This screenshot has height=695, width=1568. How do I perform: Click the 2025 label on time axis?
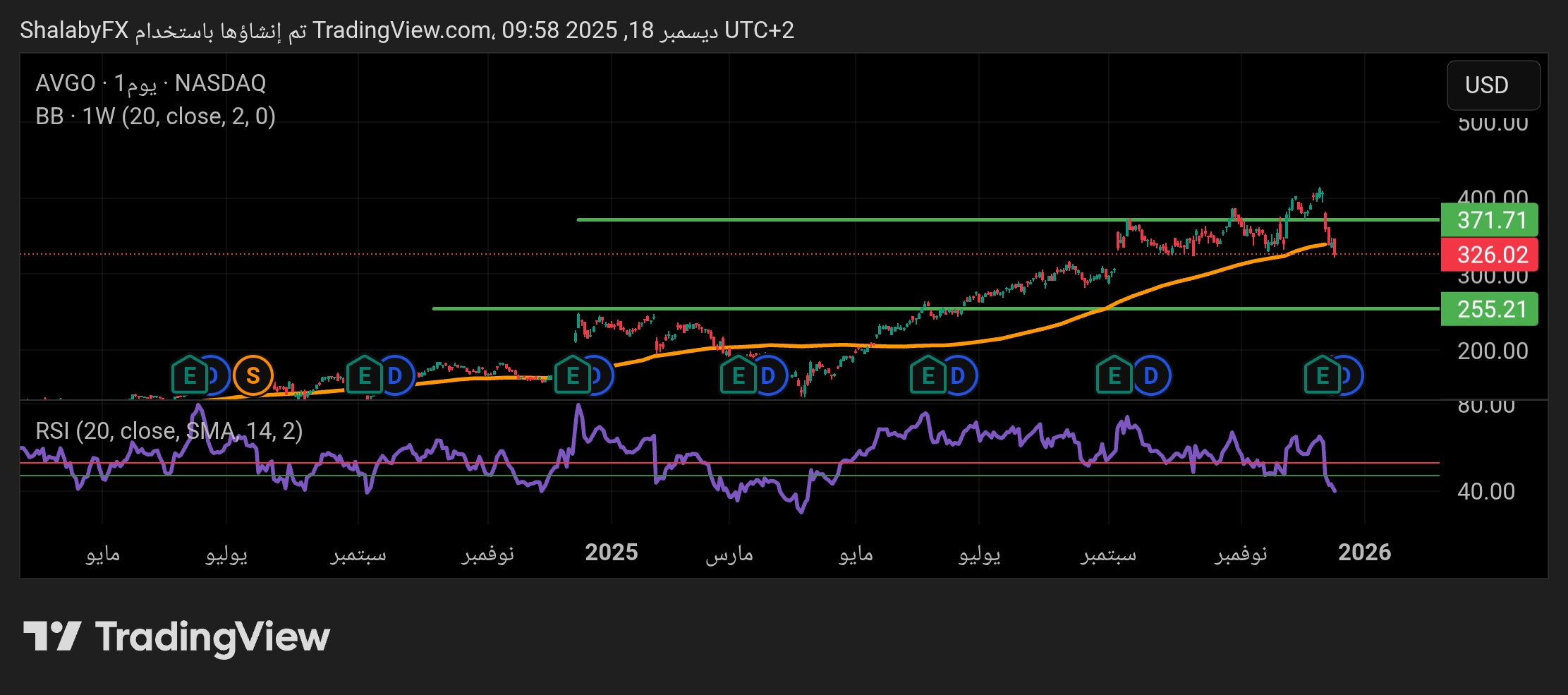click(x=611, y=552)
